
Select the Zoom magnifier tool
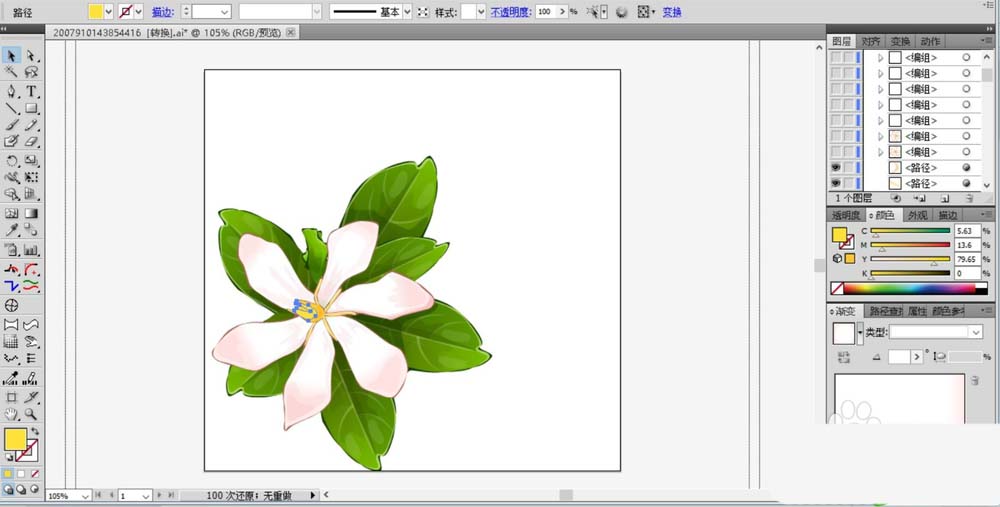click(x=31, y=414)
